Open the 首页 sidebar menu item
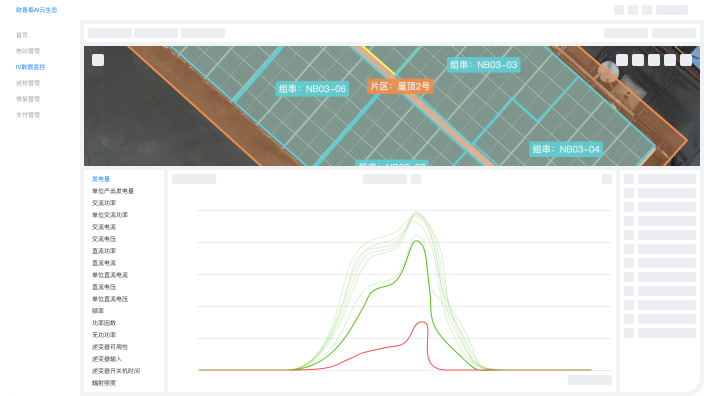The image size is (704, 396). (x=22, y=35)
